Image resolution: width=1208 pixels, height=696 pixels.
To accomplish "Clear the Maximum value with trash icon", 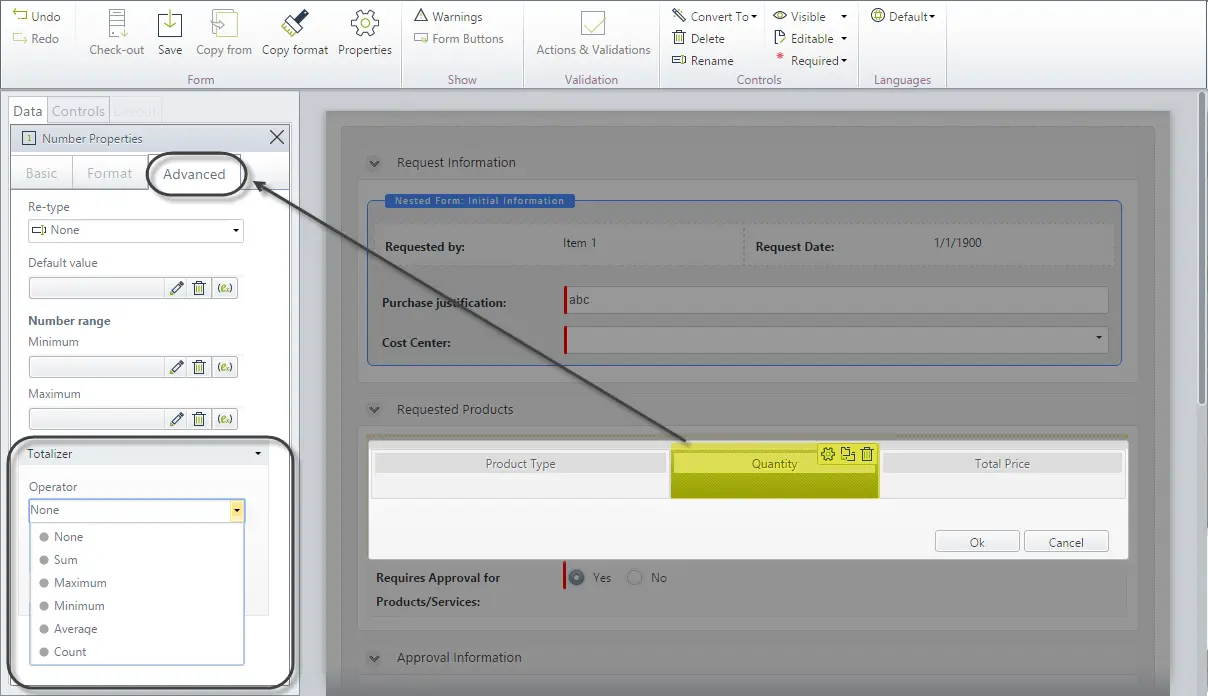I will click(199, 419).
